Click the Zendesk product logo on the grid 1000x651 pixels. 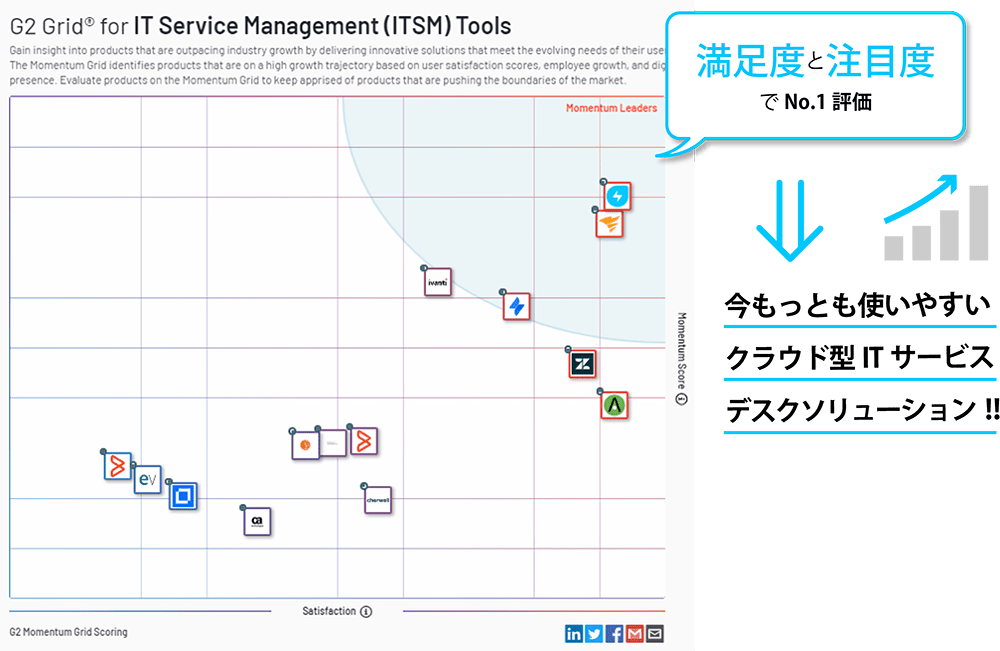click(x=582, y=364)
